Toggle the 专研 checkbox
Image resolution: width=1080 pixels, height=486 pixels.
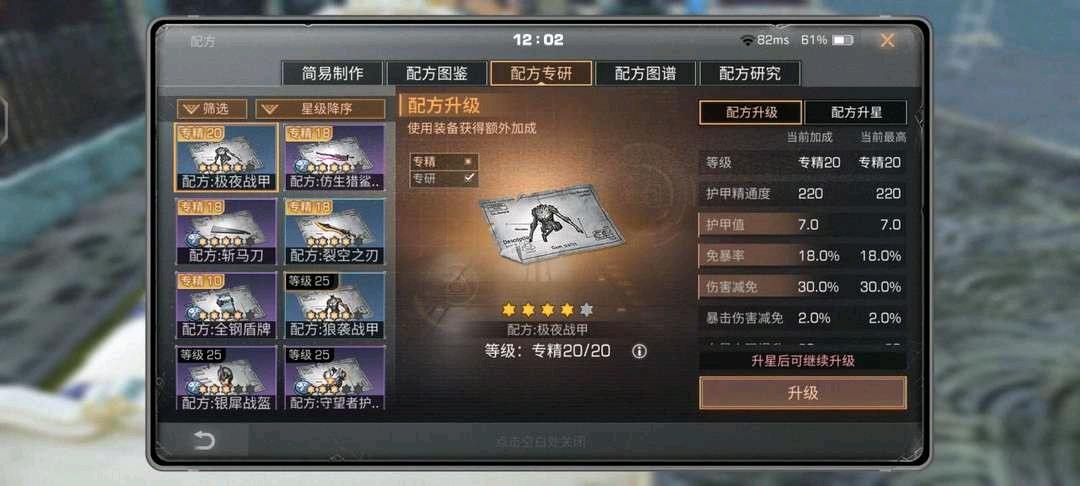click(x=469, y=178)
